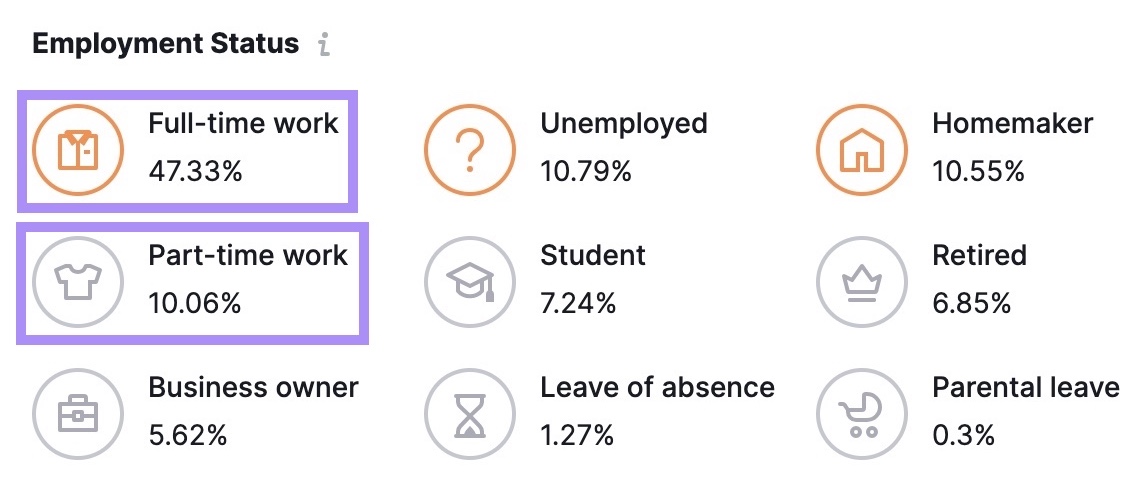
Task: Click the 47.33% full-time percentage value
Action: [195, 171]
